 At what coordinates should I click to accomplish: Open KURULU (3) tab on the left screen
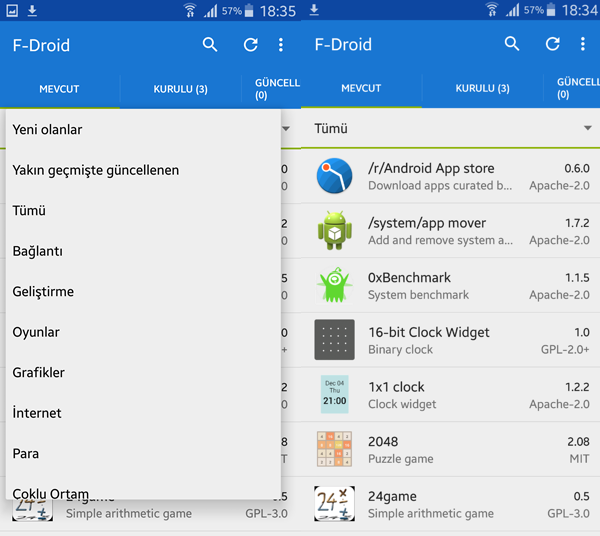coord(180,89)
